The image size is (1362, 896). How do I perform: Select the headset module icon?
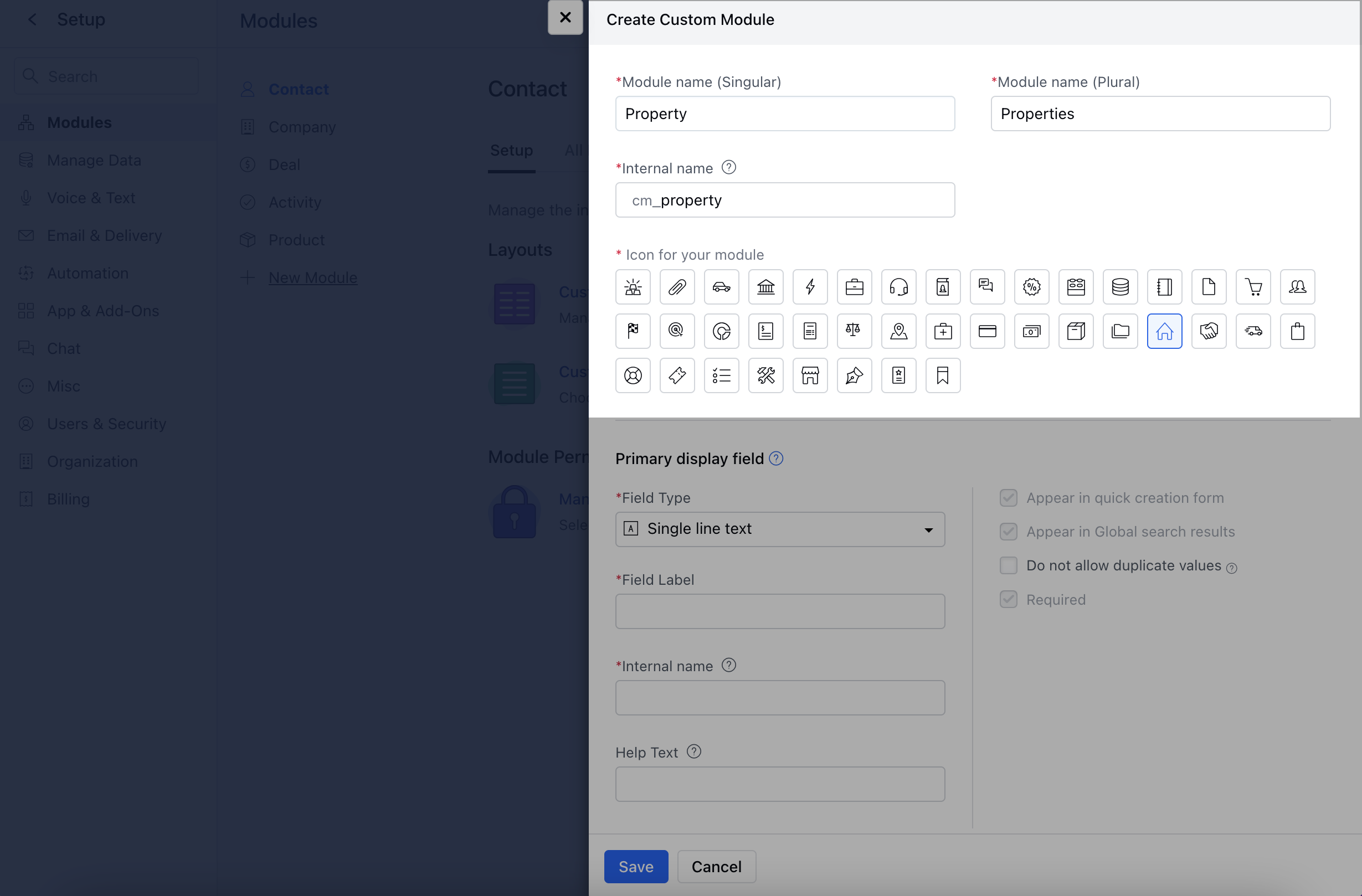click(x=898, y=287)
